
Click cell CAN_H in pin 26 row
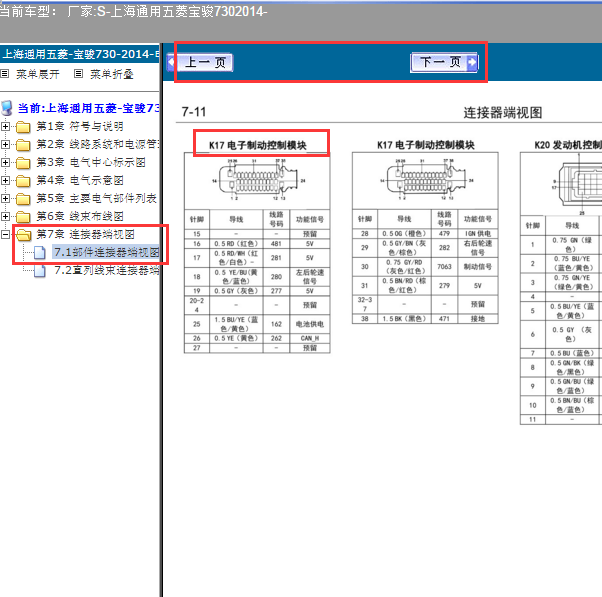[309, 338]
